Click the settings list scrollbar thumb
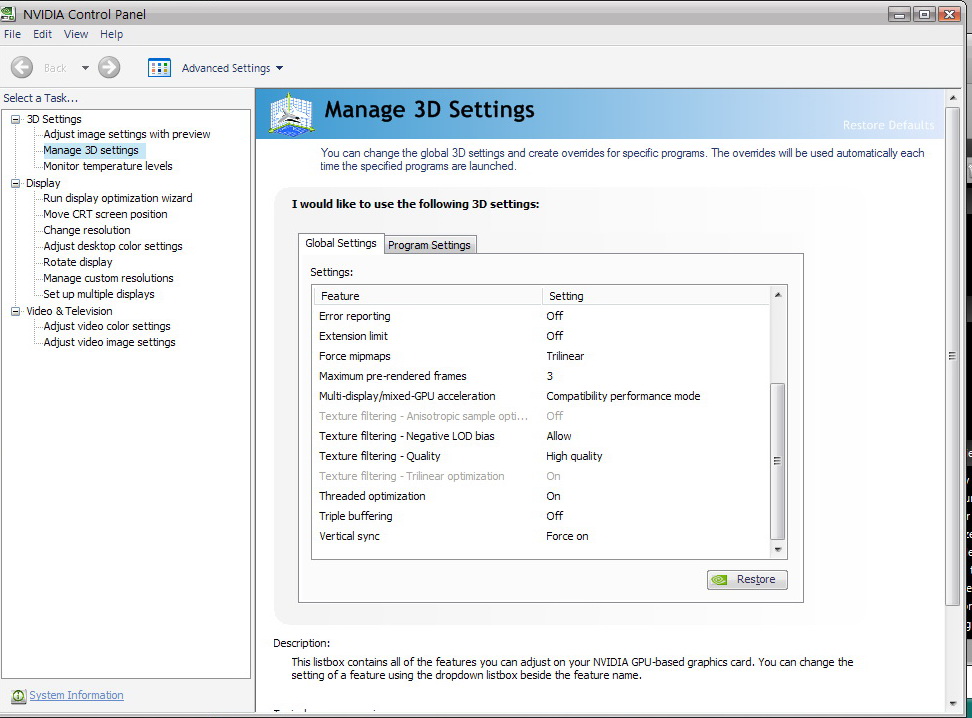The width and height of the screenshot is (972, 718). [x=777, y=461]
